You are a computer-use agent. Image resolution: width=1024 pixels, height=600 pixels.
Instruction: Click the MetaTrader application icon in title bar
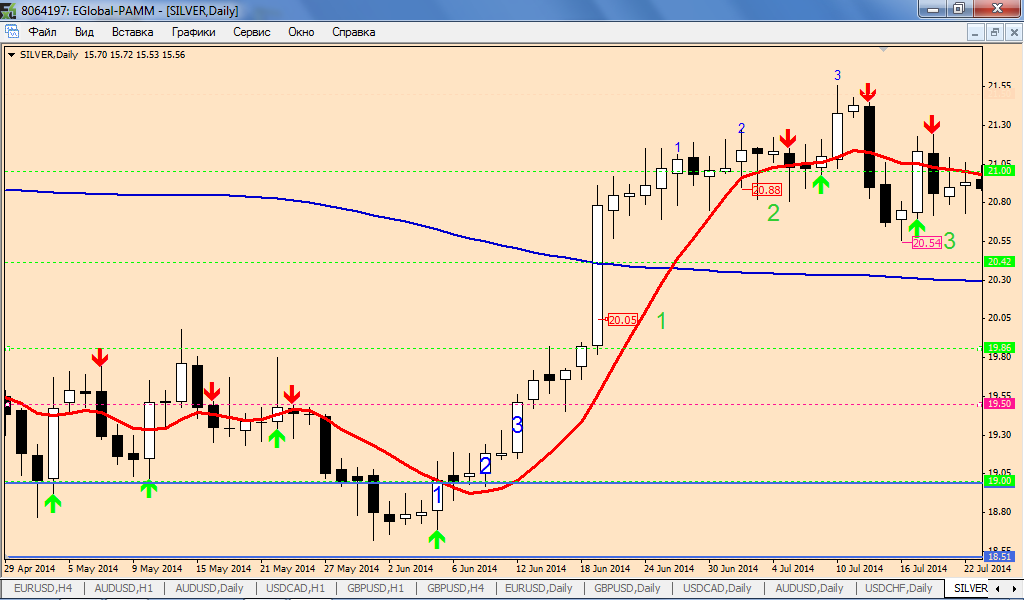pos(8,10)
